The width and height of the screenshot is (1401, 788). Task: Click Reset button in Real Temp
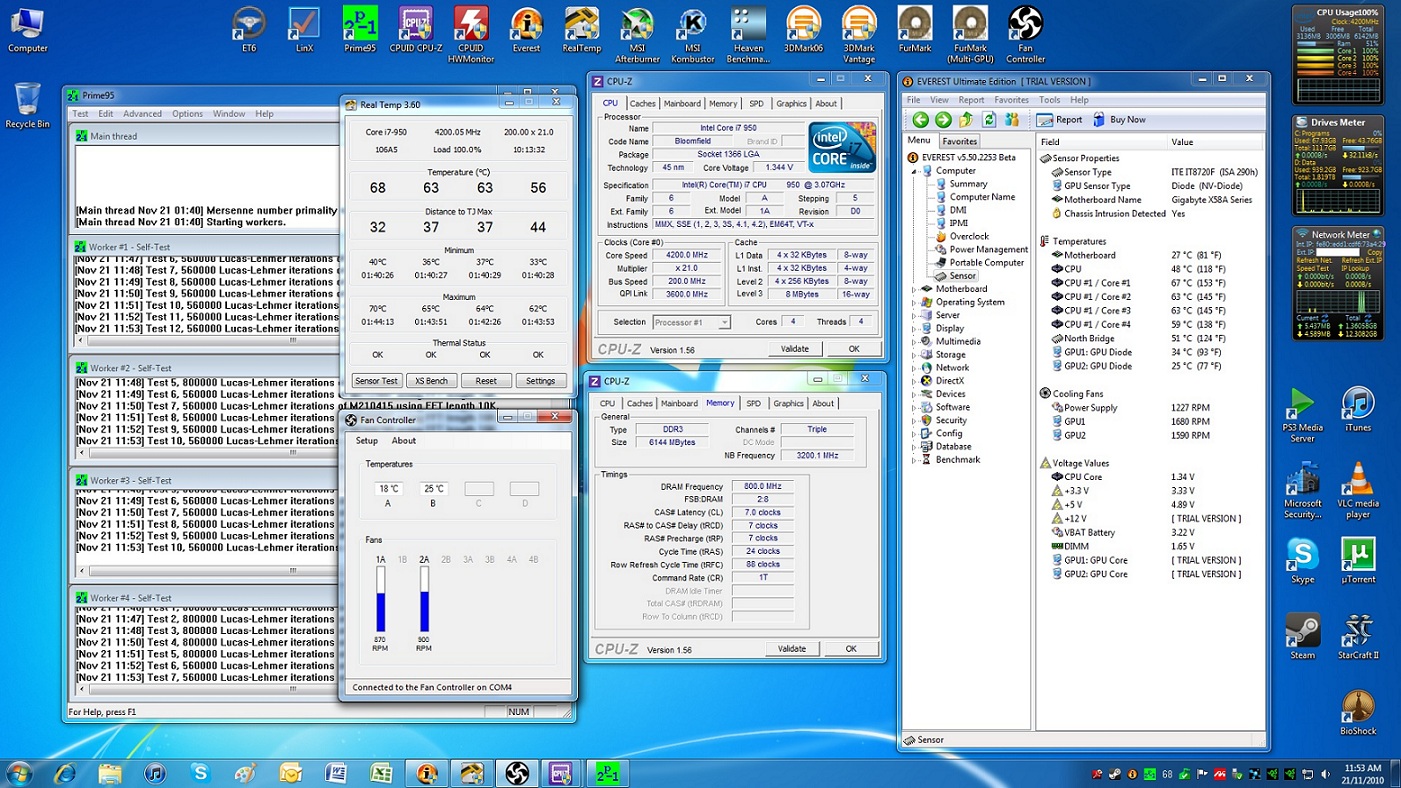tap(486, 381)
